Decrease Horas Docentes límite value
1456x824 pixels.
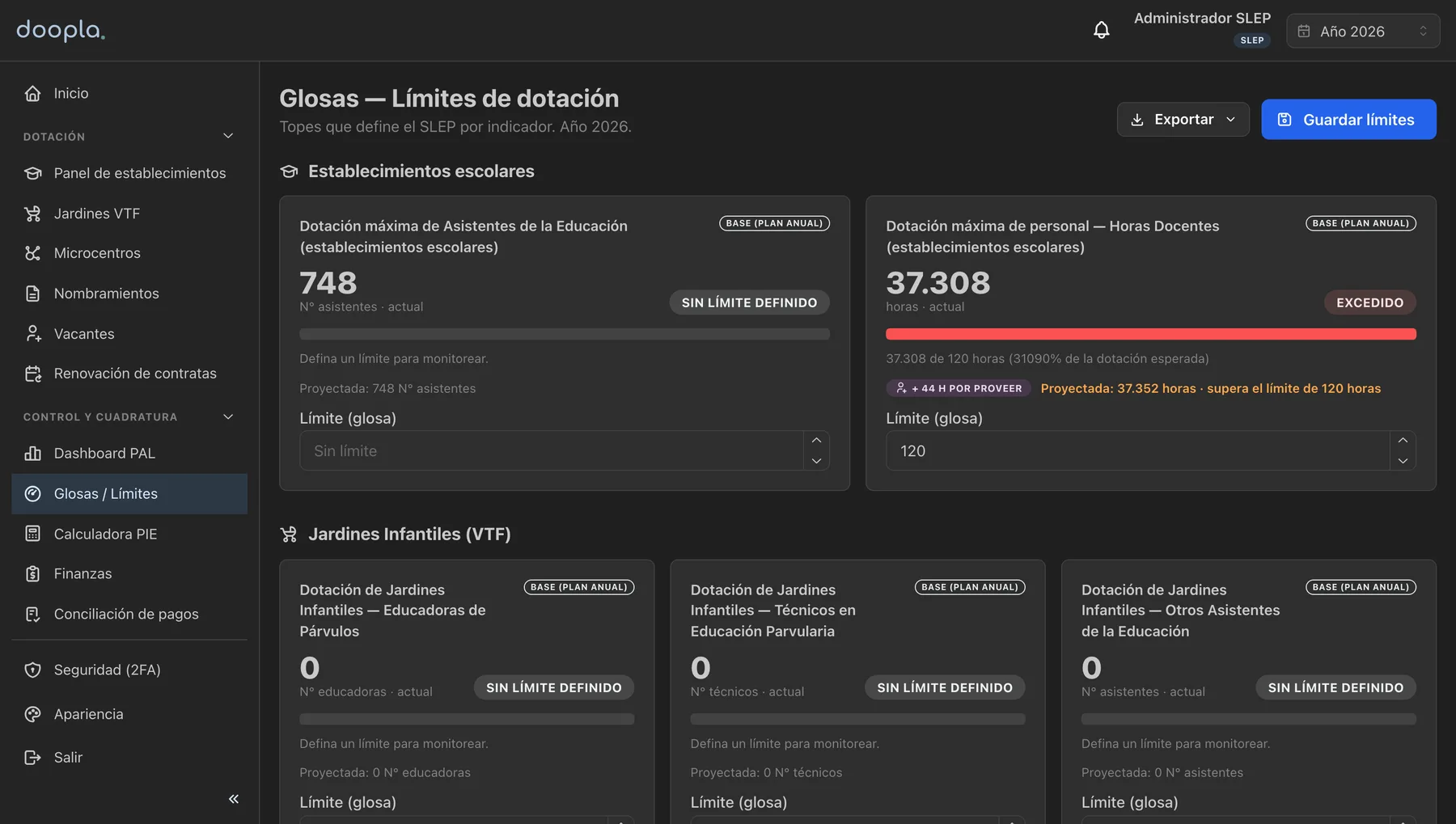(x=1403, y=461)
